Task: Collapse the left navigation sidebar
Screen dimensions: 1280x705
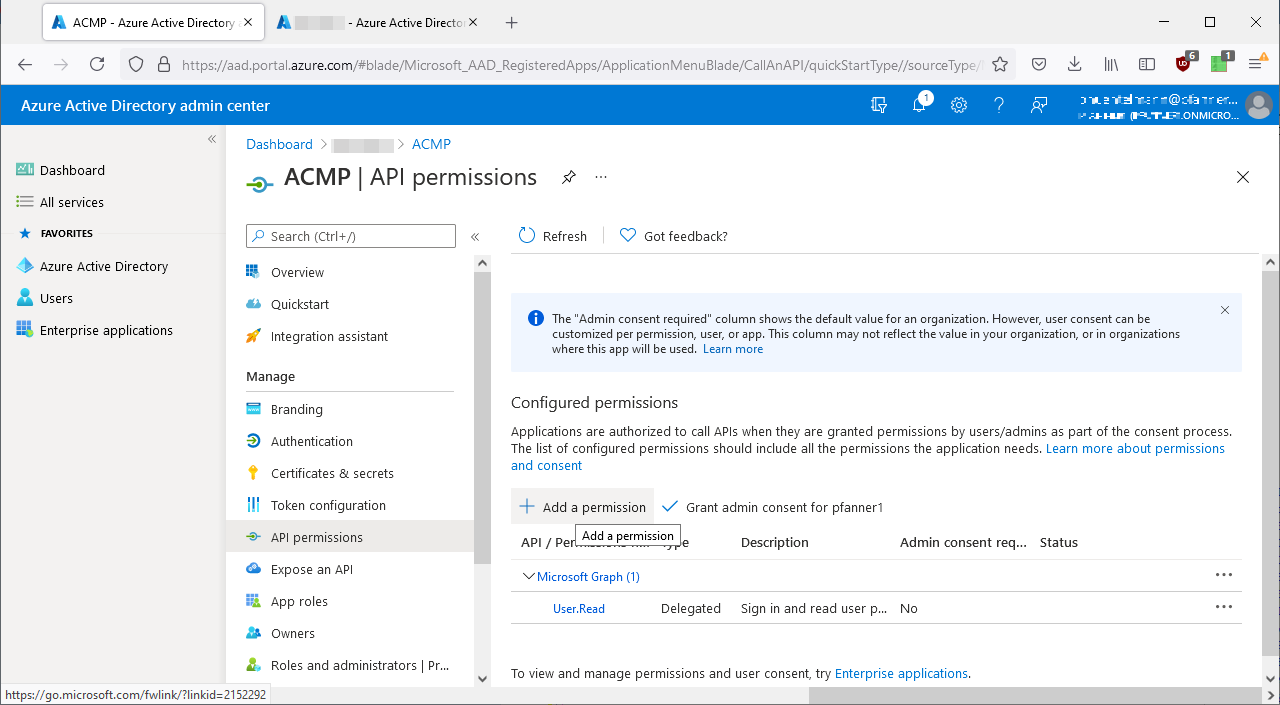Action: pos(212,139)
